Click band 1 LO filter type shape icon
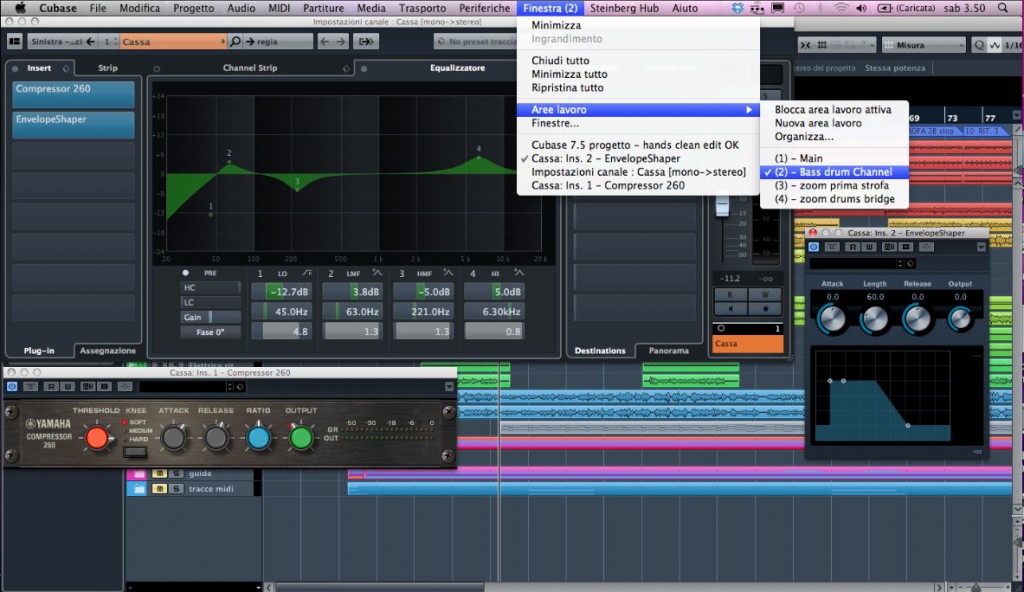 pos(306,273)
